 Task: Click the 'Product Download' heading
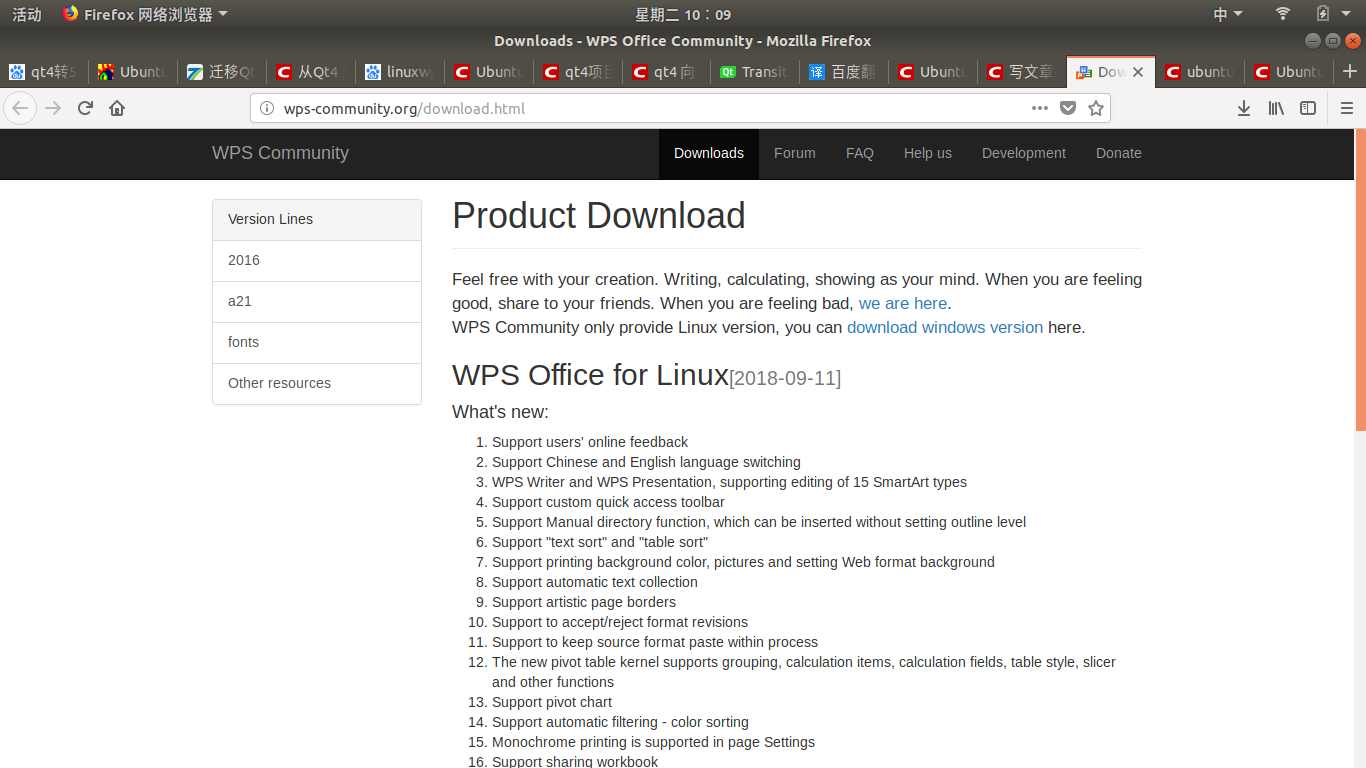(599, 216)
